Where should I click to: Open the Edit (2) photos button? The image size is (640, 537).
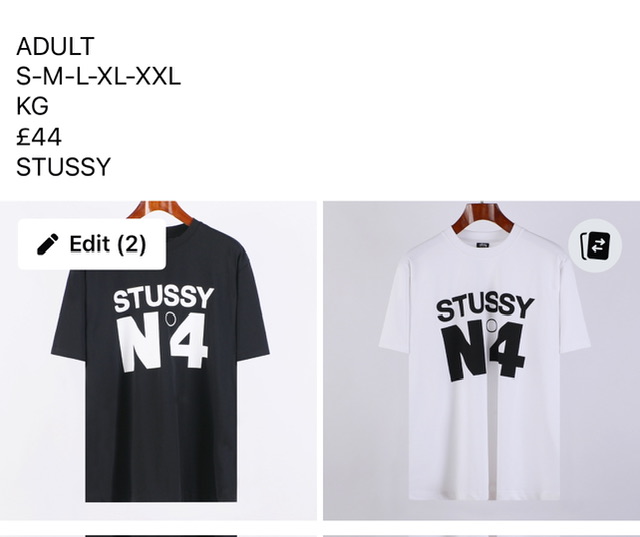pos(92,244)
